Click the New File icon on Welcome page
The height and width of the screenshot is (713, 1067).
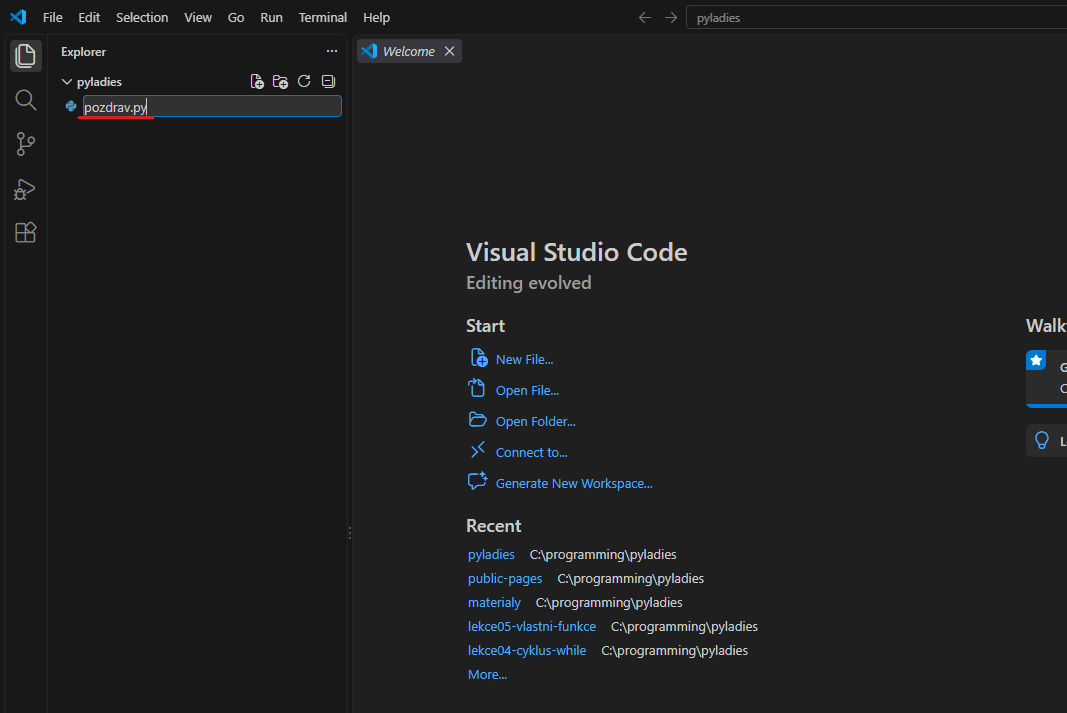[x=478, y=357]
